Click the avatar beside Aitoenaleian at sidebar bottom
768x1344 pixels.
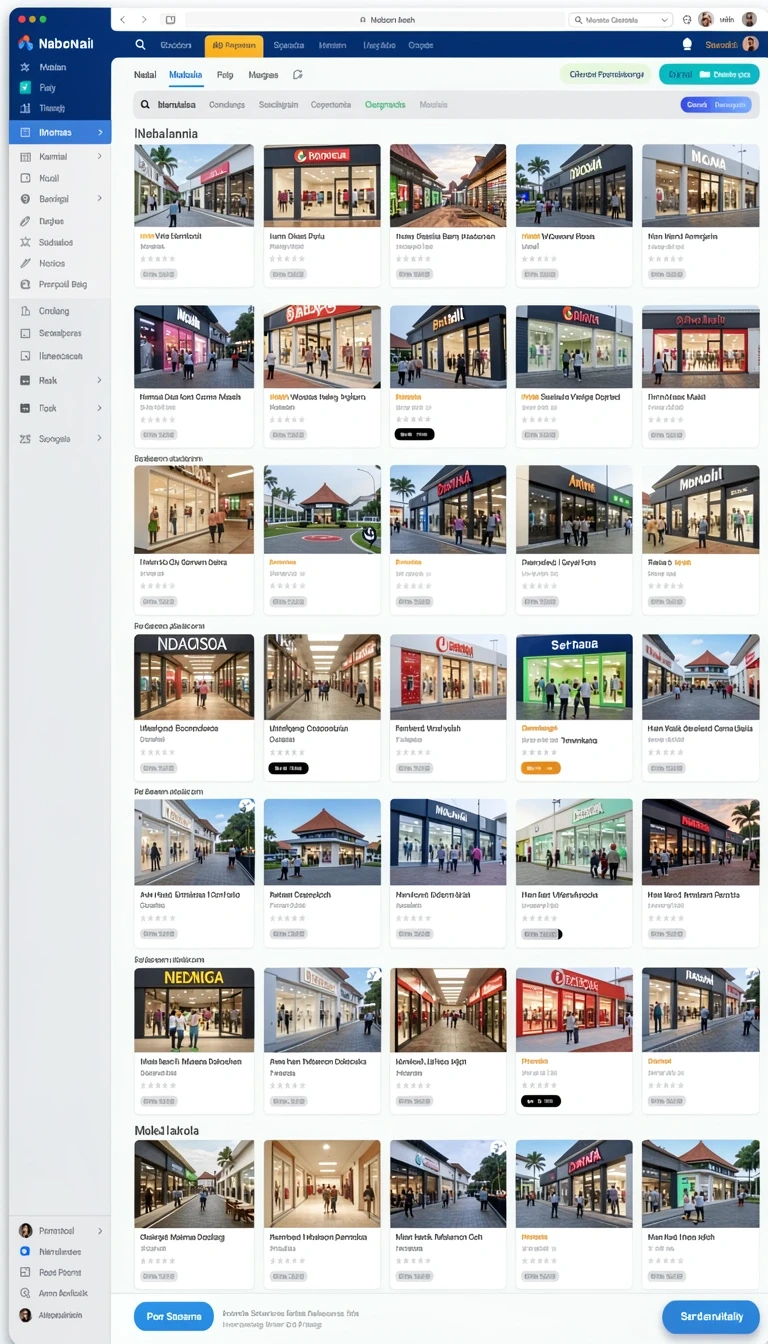tap(25, 1315)
